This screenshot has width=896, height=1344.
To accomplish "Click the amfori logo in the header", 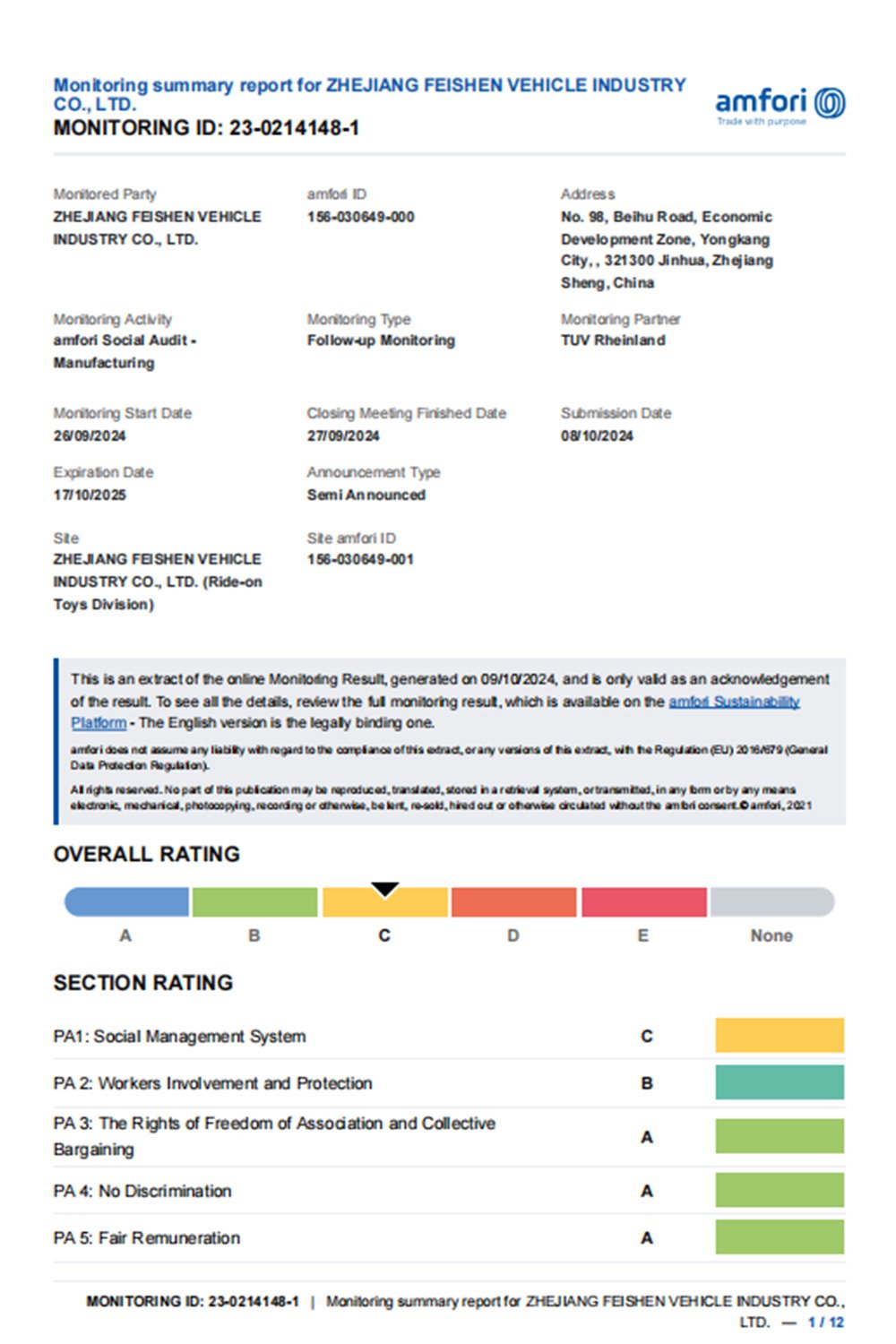I will (x=780, y=106).
